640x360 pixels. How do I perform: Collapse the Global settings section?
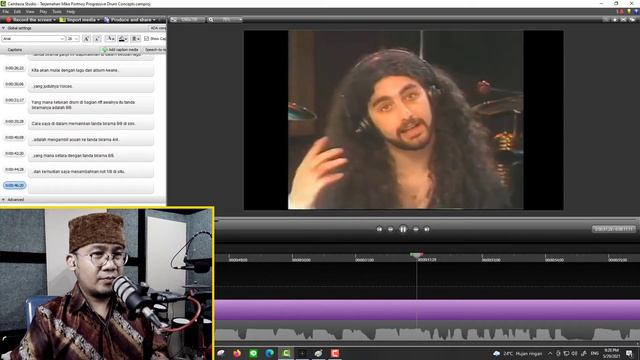4,28
